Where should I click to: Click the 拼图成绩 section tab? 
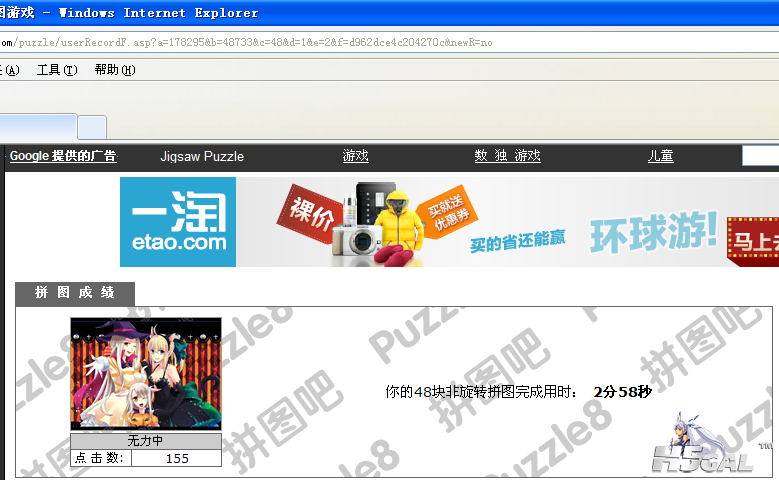coord(75,293)
